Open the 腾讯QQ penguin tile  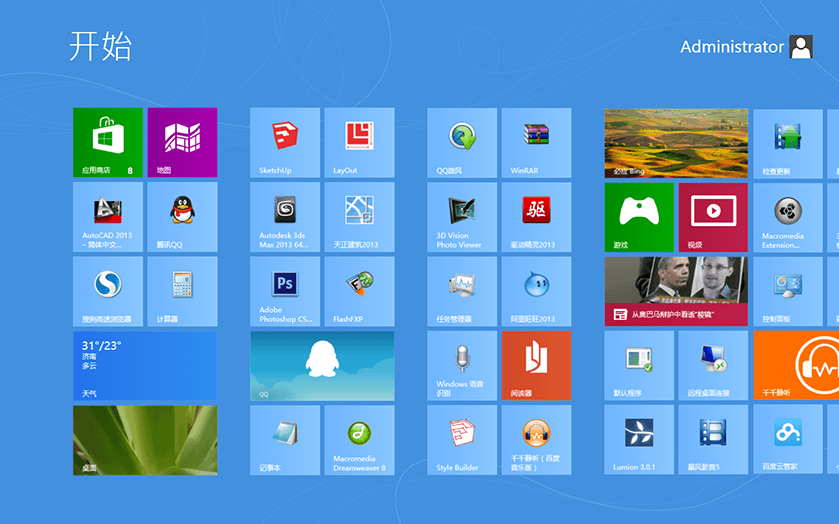182,217
